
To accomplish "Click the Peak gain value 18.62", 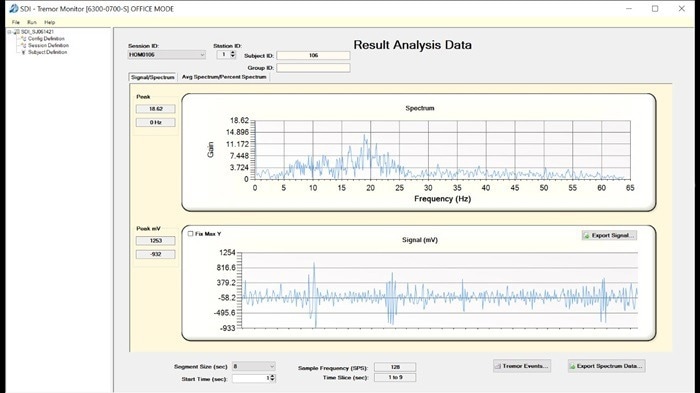I will 156,109.
